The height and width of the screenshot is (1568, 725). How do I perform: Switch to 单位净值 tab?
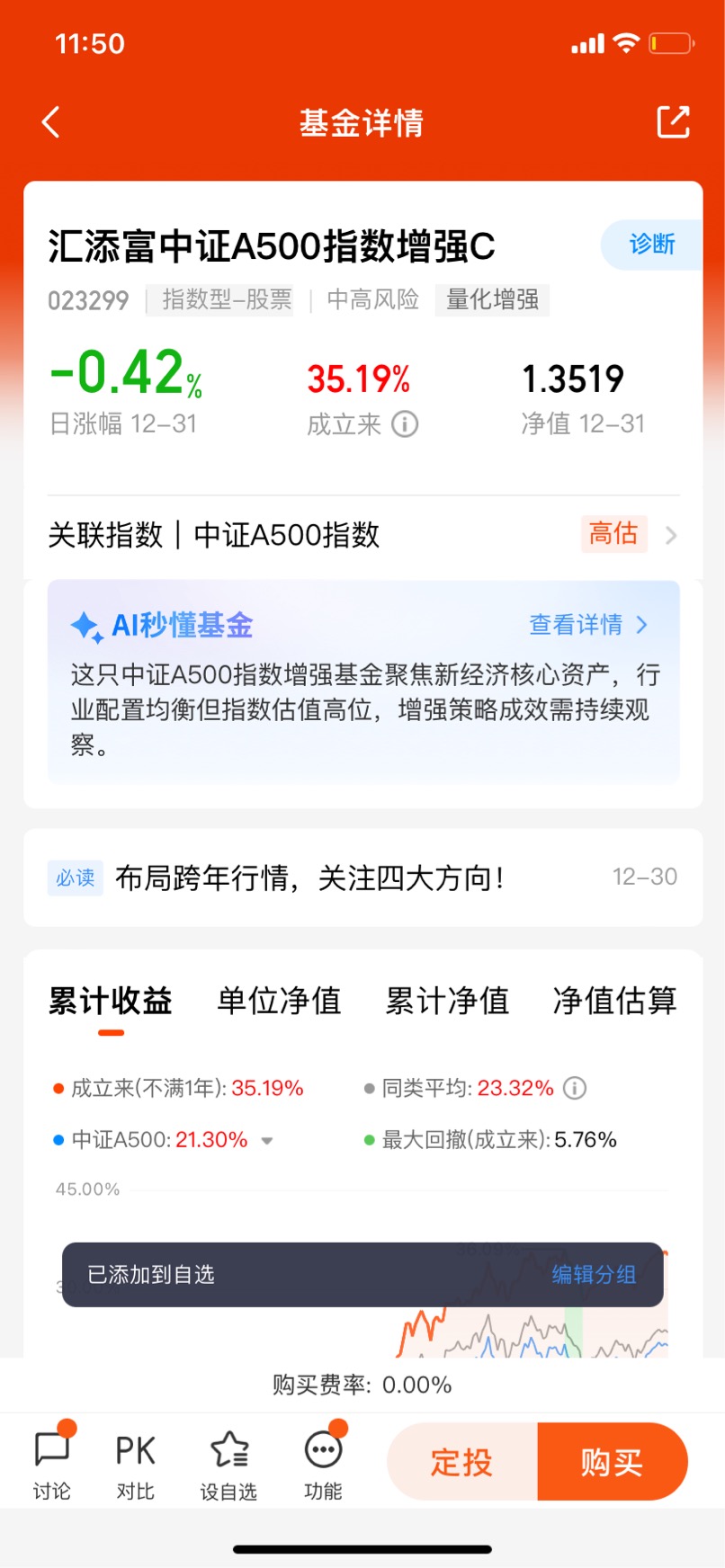point(279,1001)
